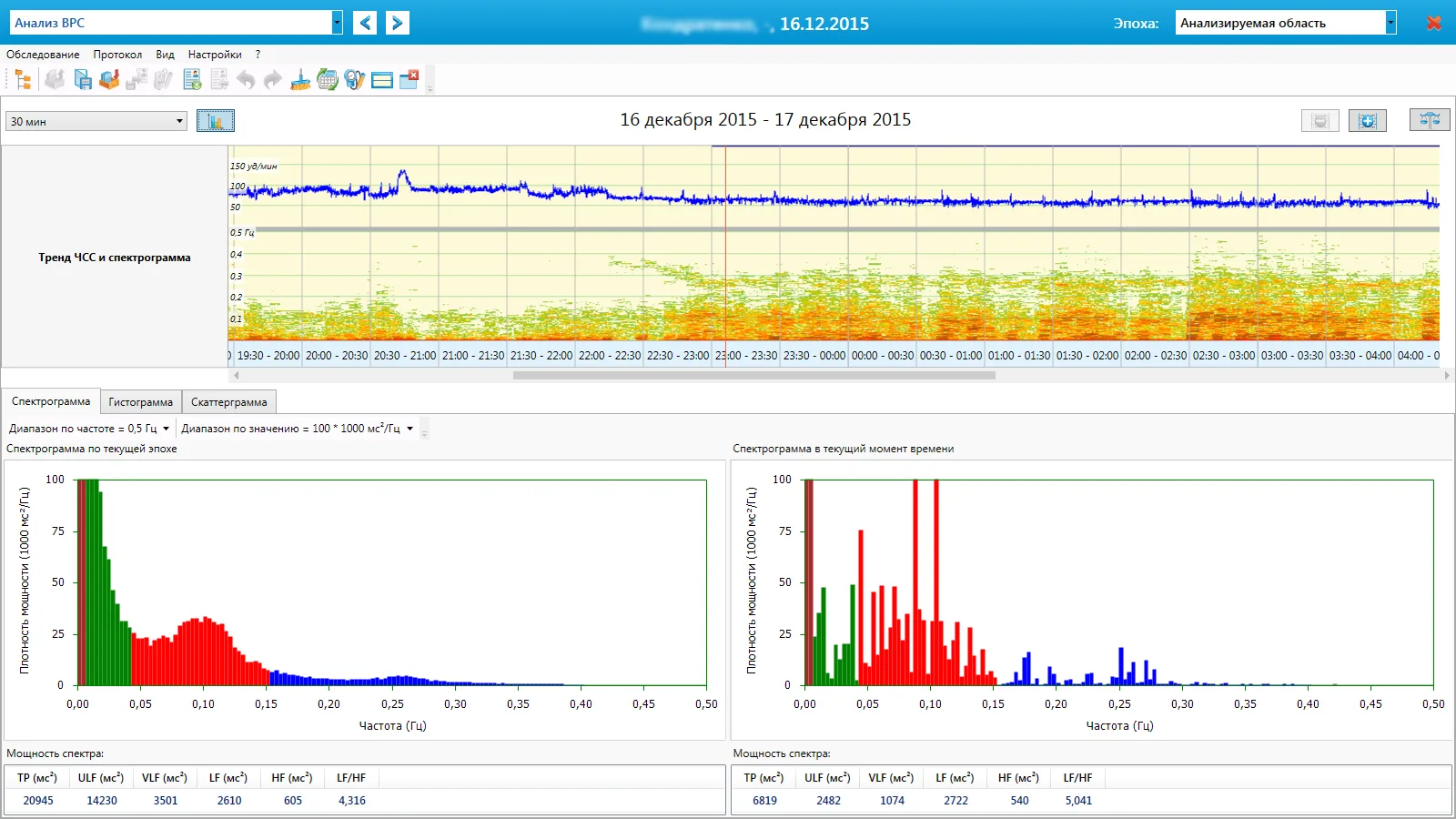Click the TP value '6819'
Viewport: 1456px width, 819px height.
click(765, 801)
